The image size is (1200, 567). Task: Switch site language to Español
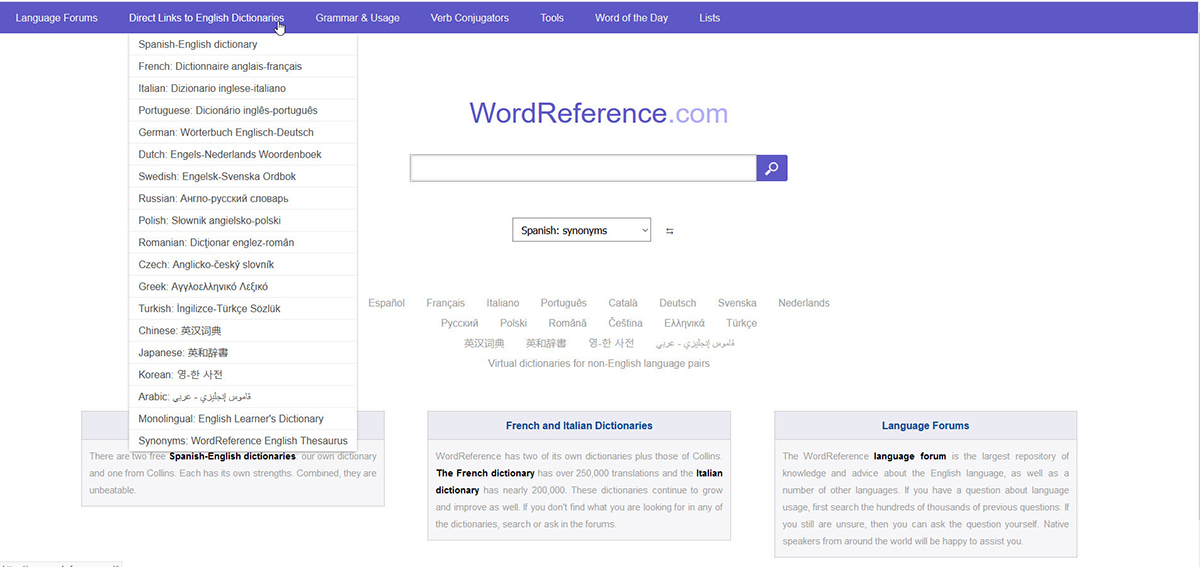pyautogui.click(x=386, y=303)
